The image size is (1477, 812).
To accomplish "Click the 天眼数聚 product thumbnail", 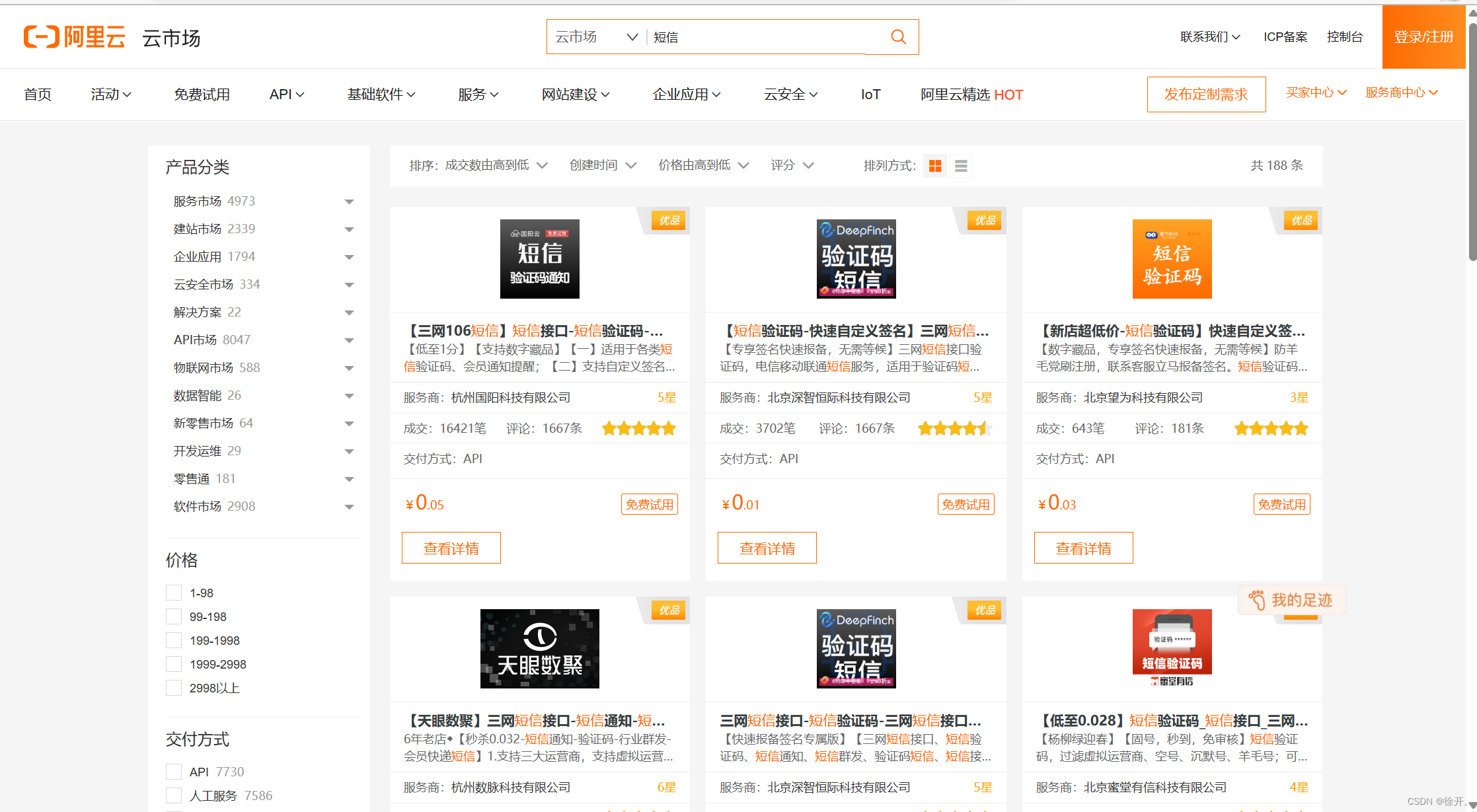I will [x=539, y=648].
